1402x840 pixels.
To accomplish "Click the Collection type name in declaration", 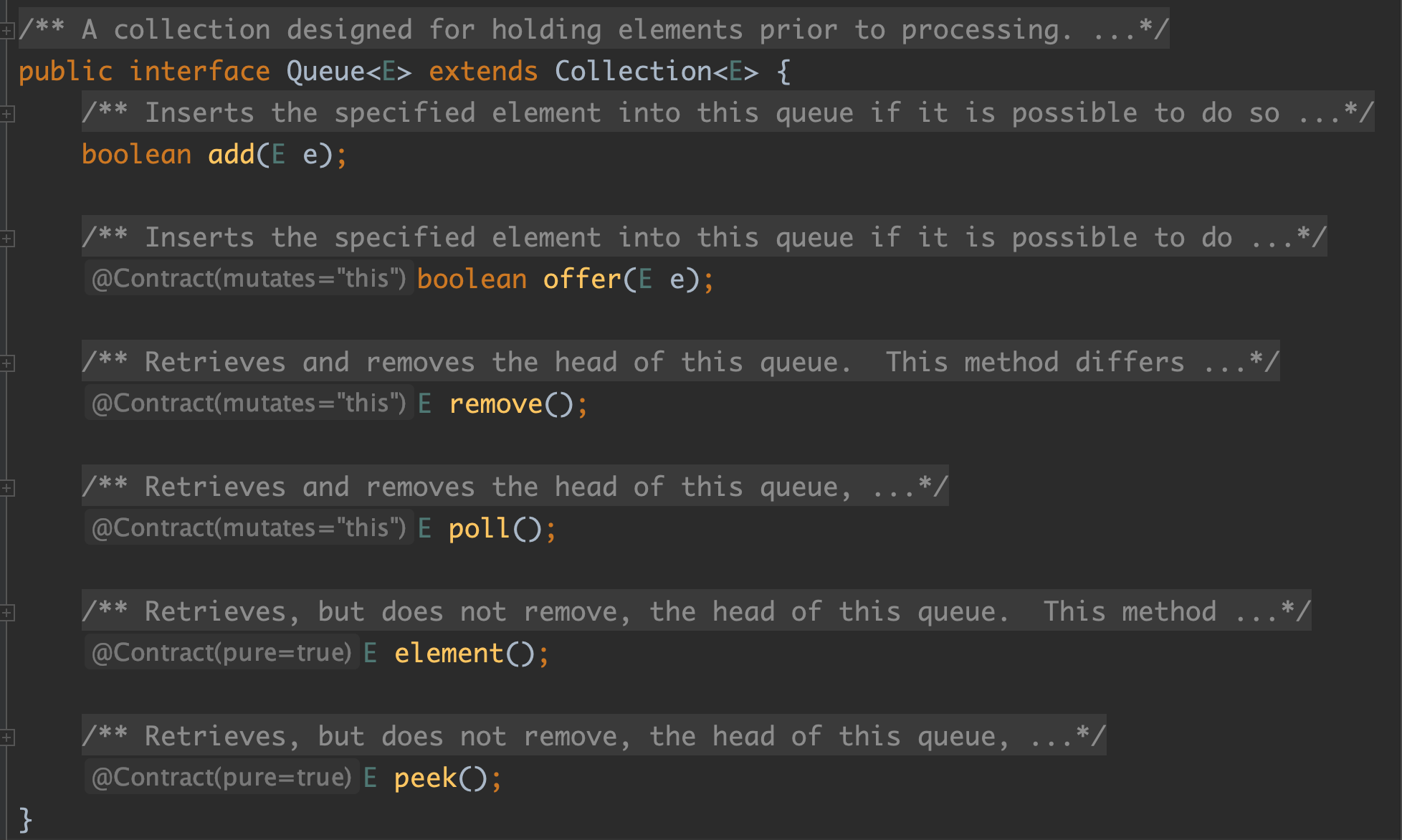I will [632, 72].
